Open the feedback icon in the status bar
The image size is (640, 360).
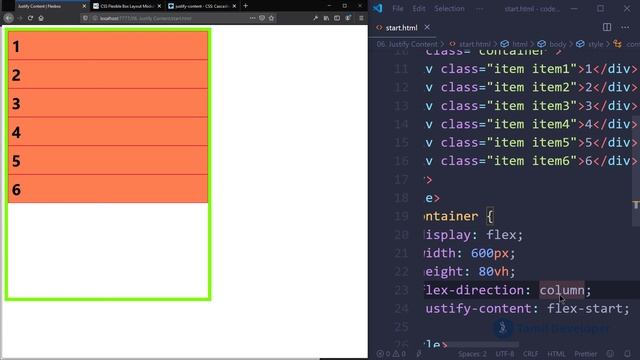coord(610,354)
